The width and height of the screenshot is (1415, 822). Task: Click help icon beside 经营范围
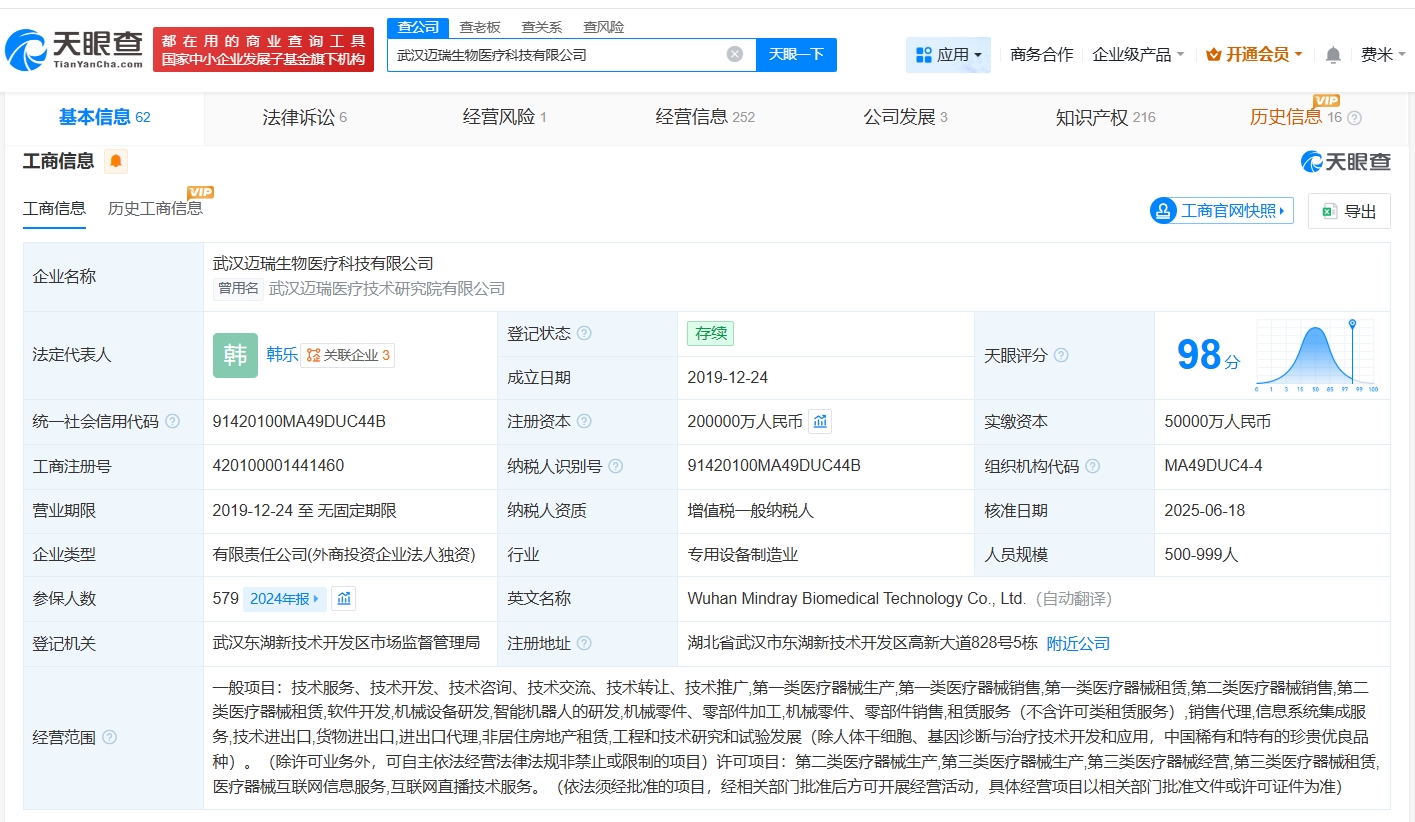click(x=109, y=737)
